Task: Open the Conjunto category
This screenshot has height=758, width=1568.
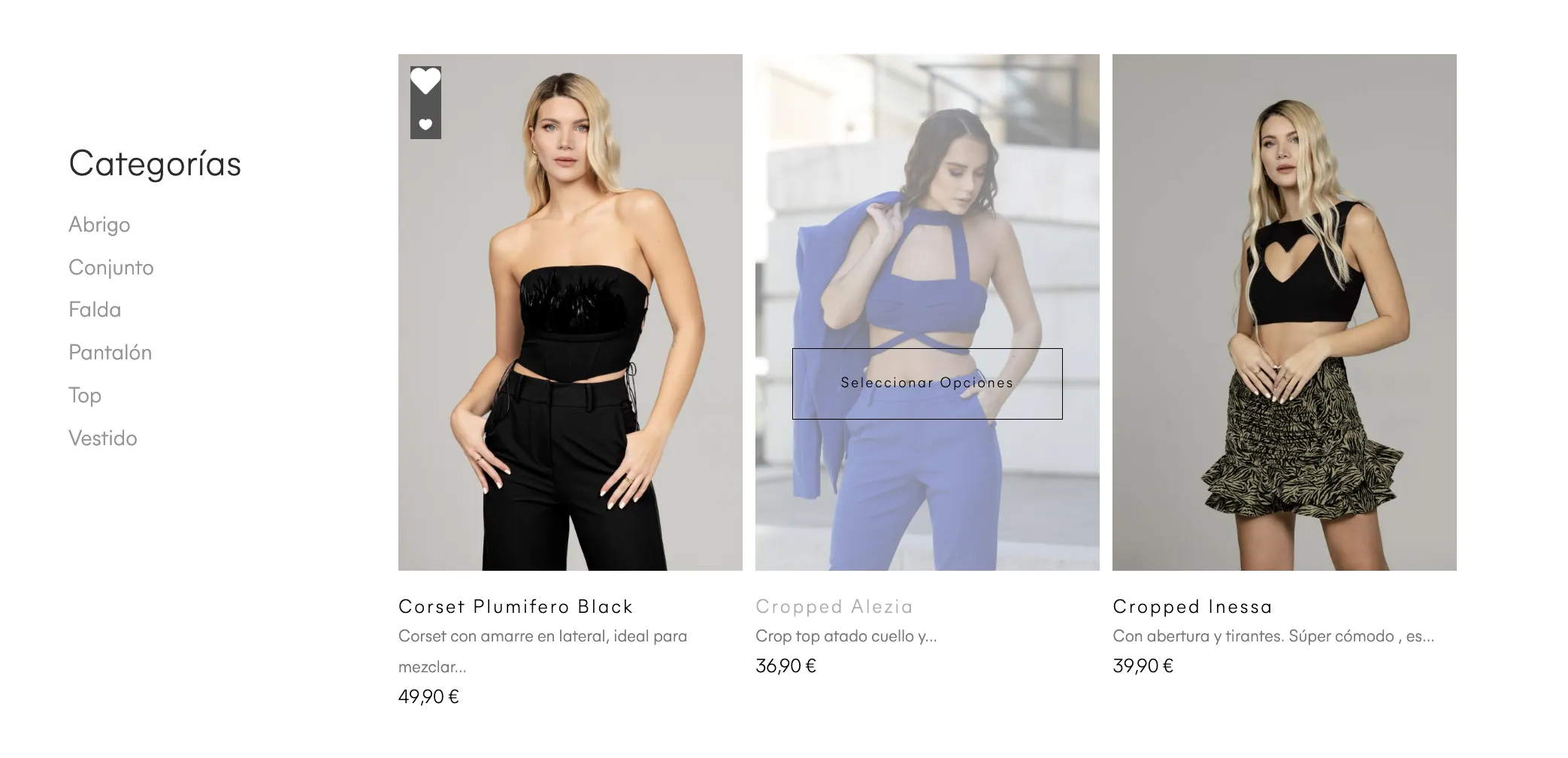Action: (x=111, y=268)
